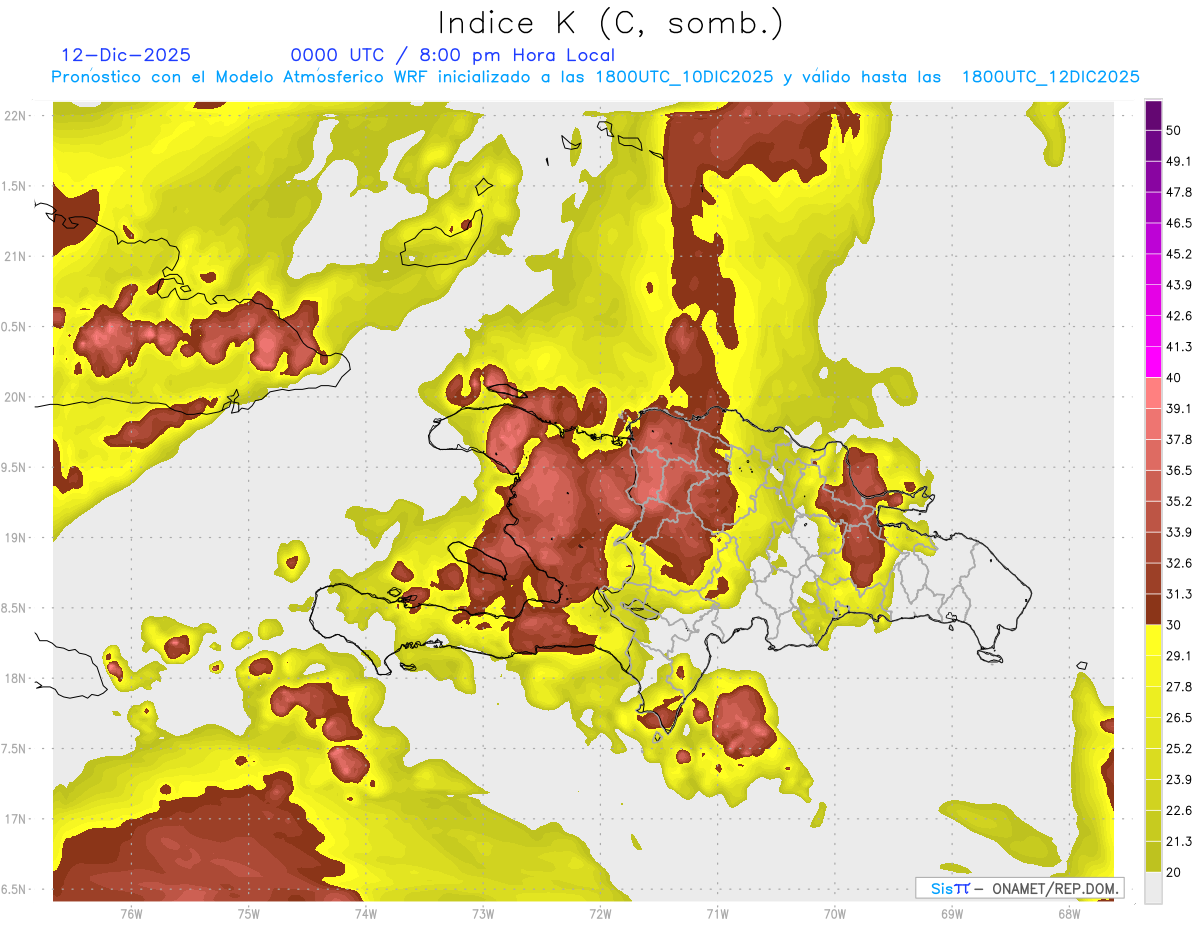Click the "74W" longitude label

(x=365, y=913)
